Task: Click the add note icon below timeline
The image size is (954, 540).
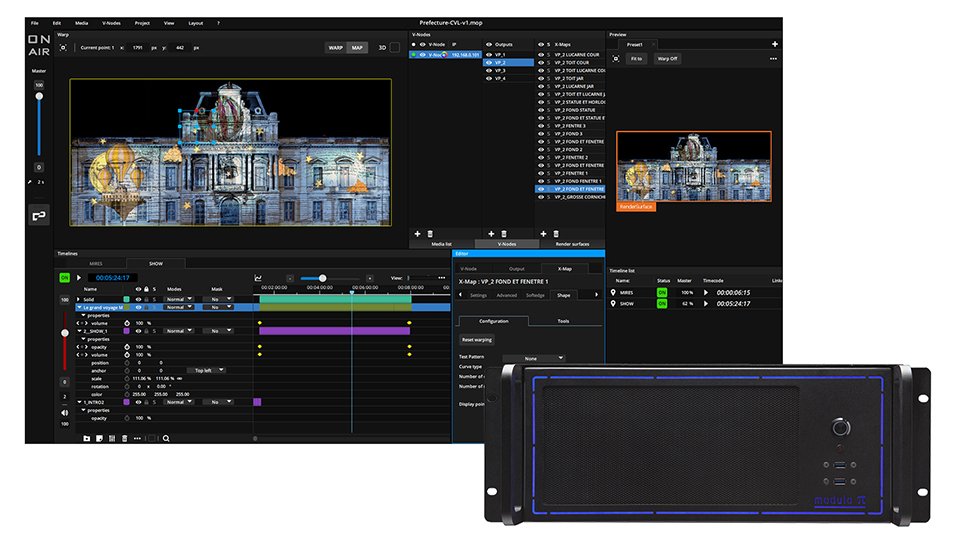Action: pyautogui.click(x=99, y=438)
